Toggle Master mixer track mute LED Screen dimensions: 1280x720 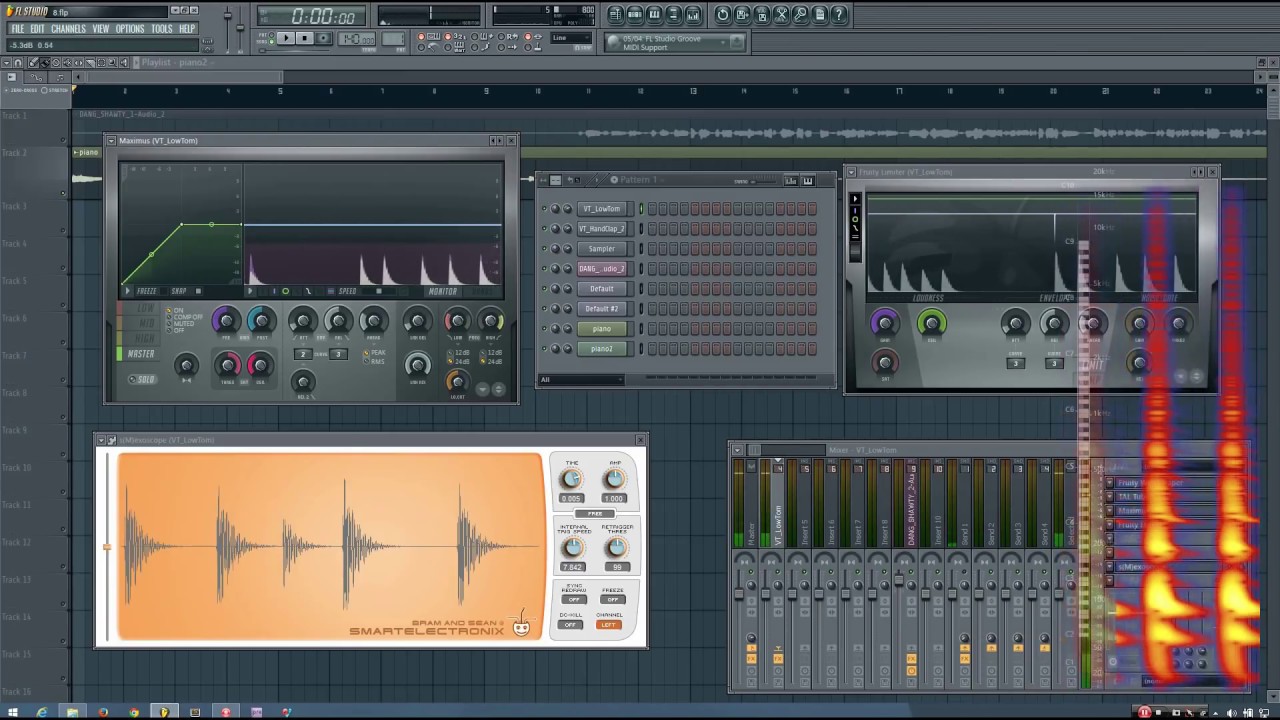click(x=751, y=571)
